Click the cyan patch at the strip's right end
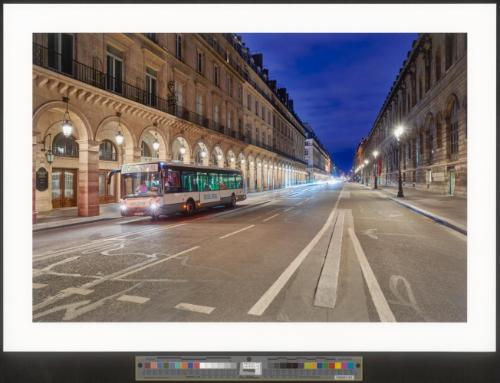This screenshot has height=383, width=500. coord(351,365)
